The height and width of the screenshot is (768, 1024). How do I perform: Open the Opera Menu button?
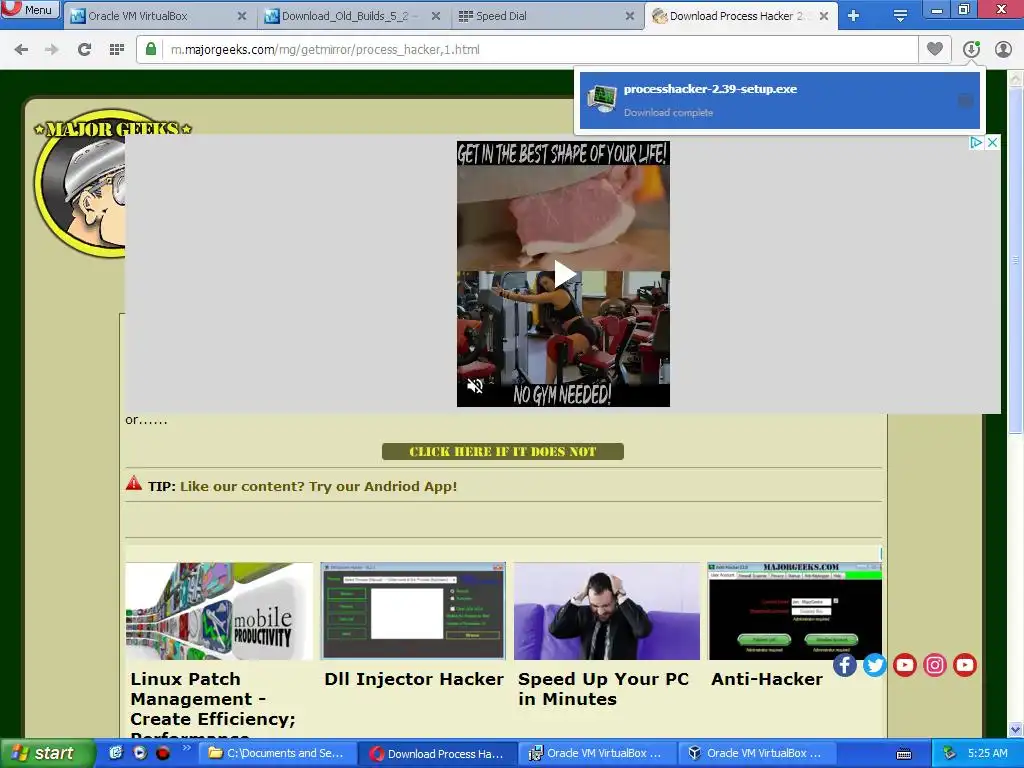[x=30, y=9]
